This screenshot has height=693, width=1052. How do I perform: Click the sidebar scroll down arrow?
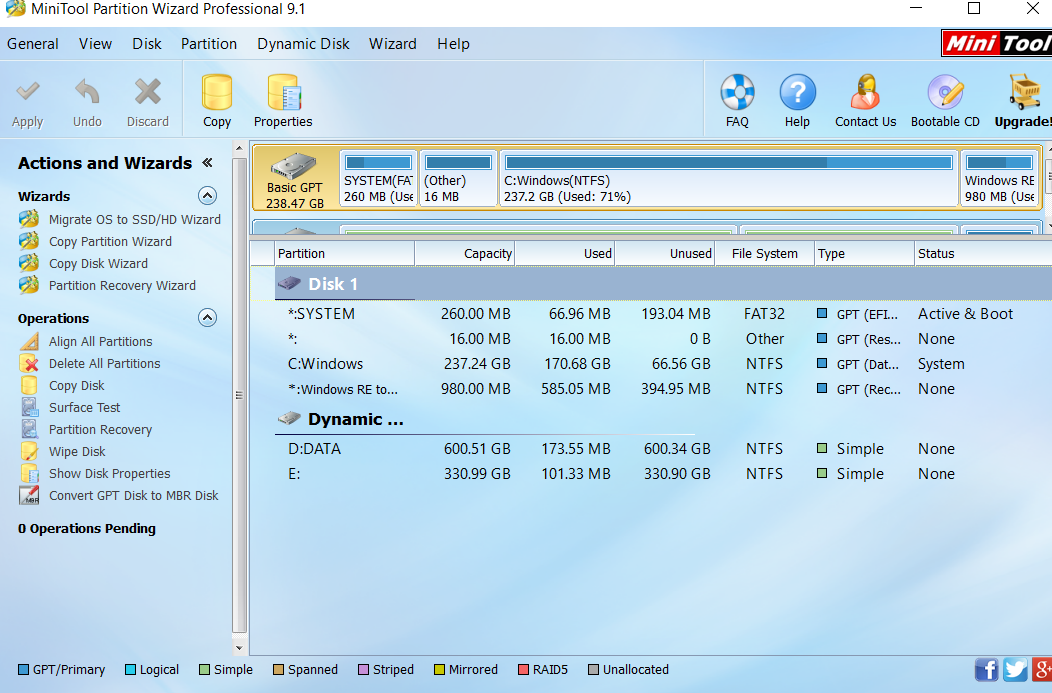pyautogui.click(x=240, y=648)
